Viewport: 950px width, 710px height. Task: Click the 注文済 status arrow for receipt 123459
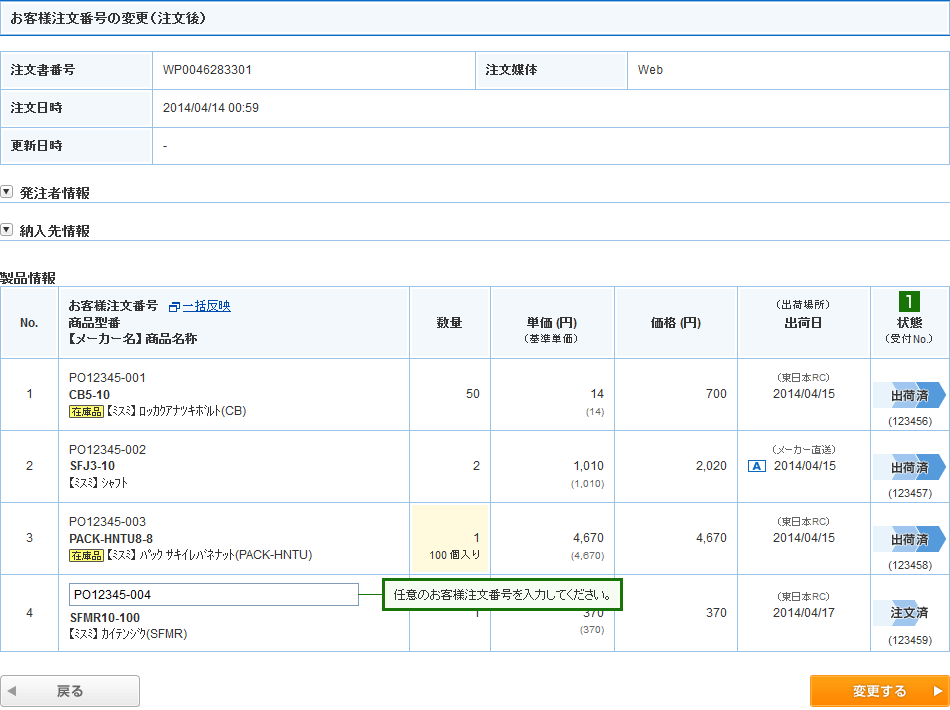click(x=908, y=612)
